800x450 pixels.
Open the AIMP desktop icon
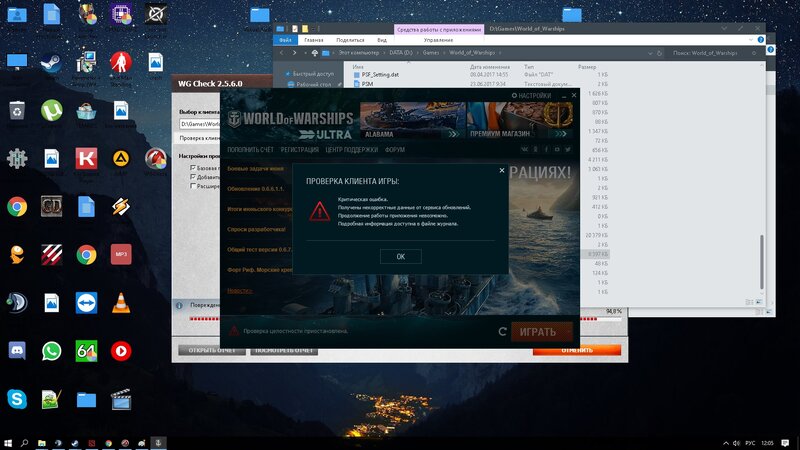point(121,159)
